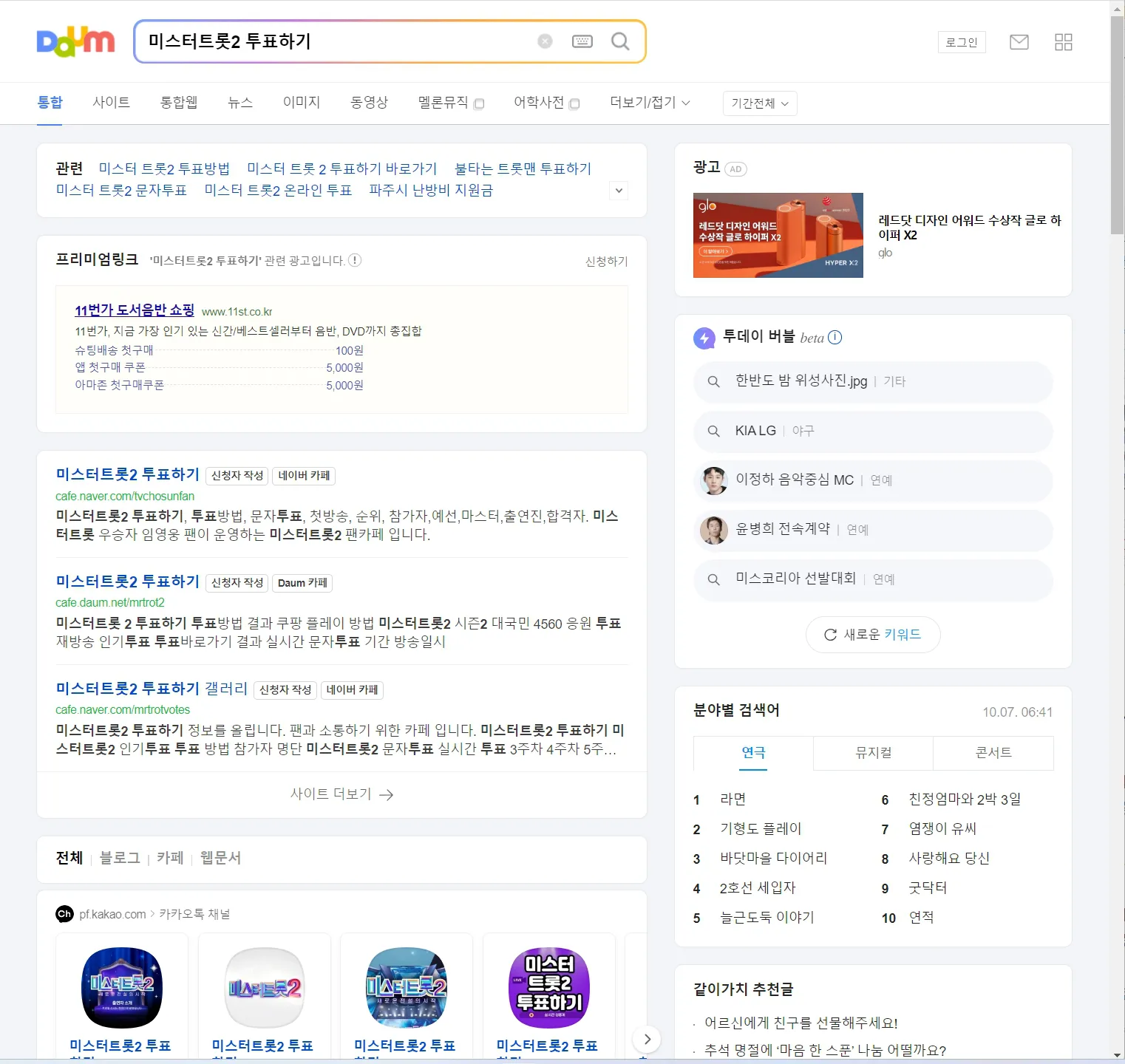Select the 연극 category tab
This screenshot has height=1064, width=1125.
(753, 753)
